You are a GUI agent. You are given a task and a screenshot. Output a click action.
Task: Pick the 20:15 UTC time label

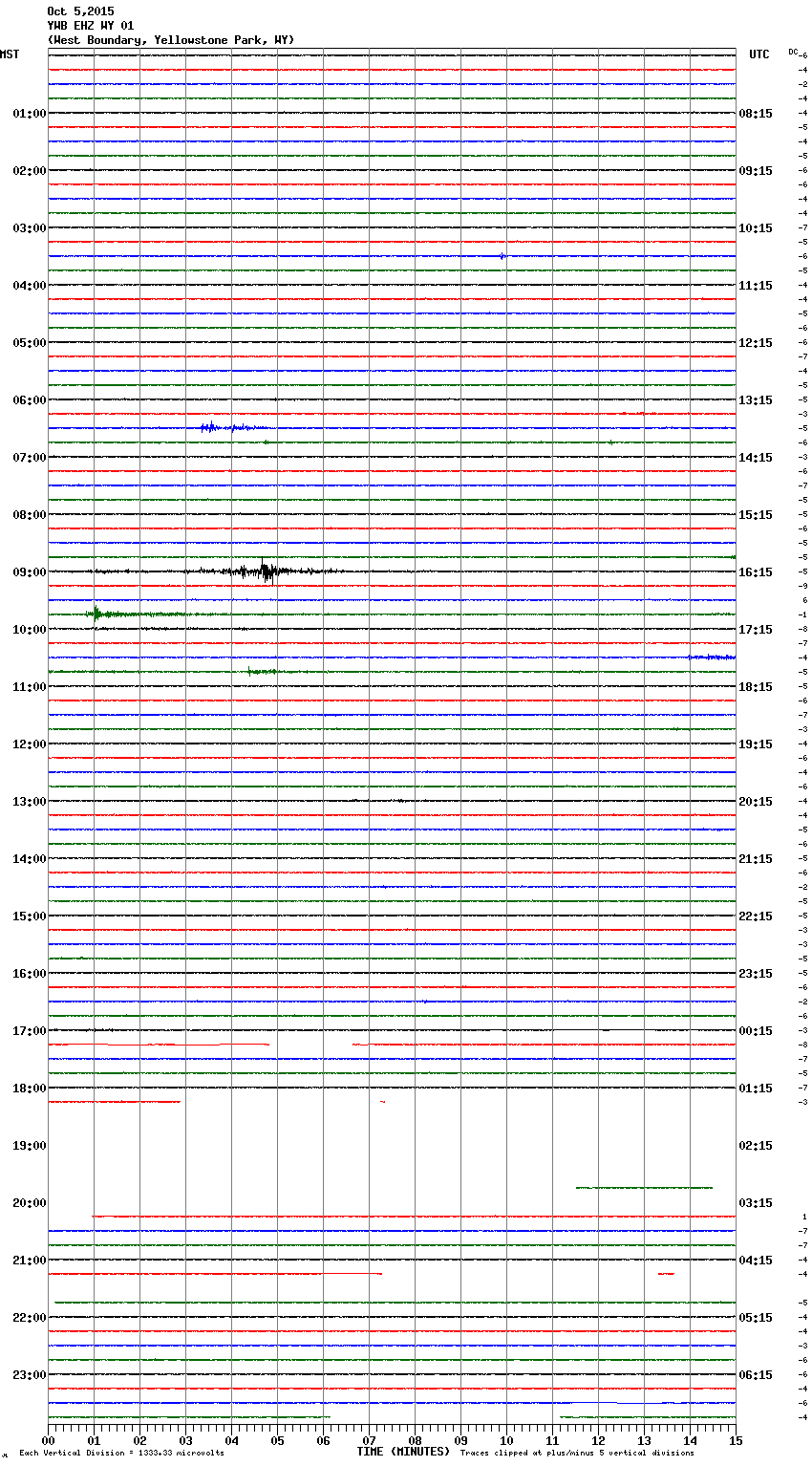point(756,802)
